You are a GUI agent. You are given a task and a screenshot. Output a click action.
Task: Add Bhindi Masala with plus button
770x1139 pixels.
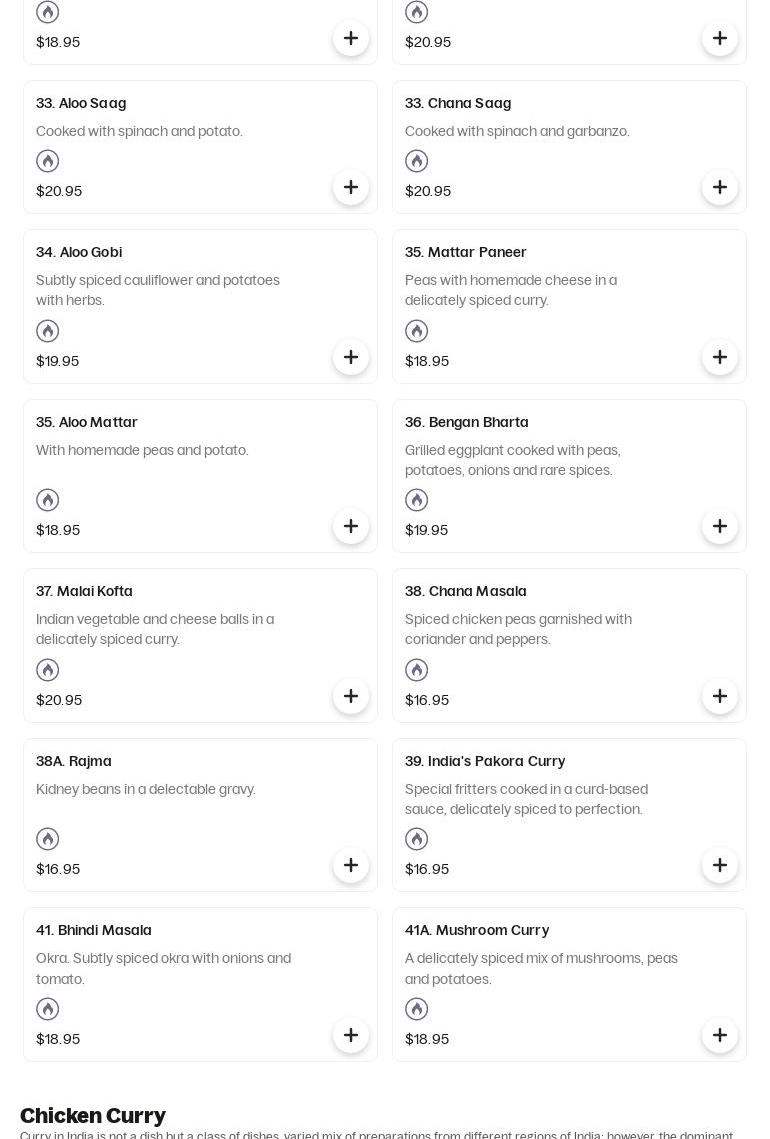351,1035
